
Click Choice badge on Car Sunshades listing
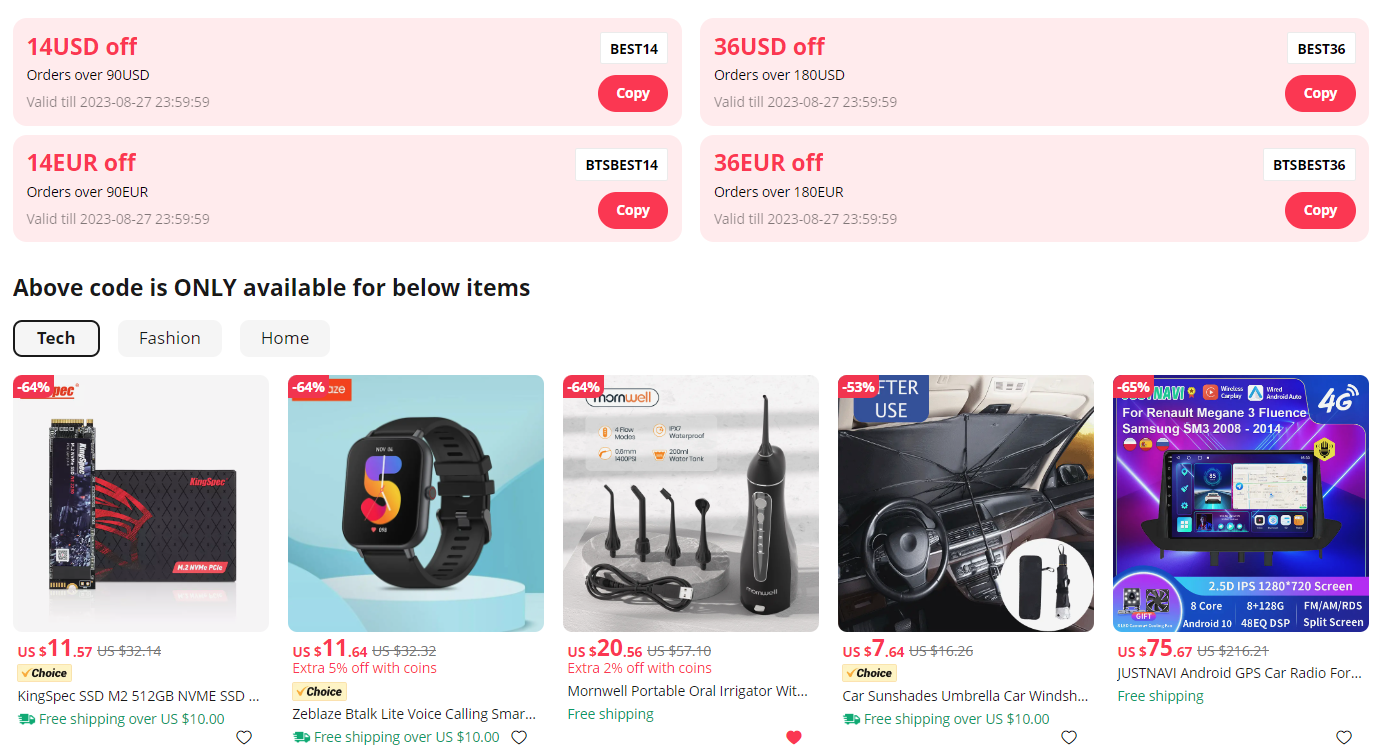[x=869, y=673]
